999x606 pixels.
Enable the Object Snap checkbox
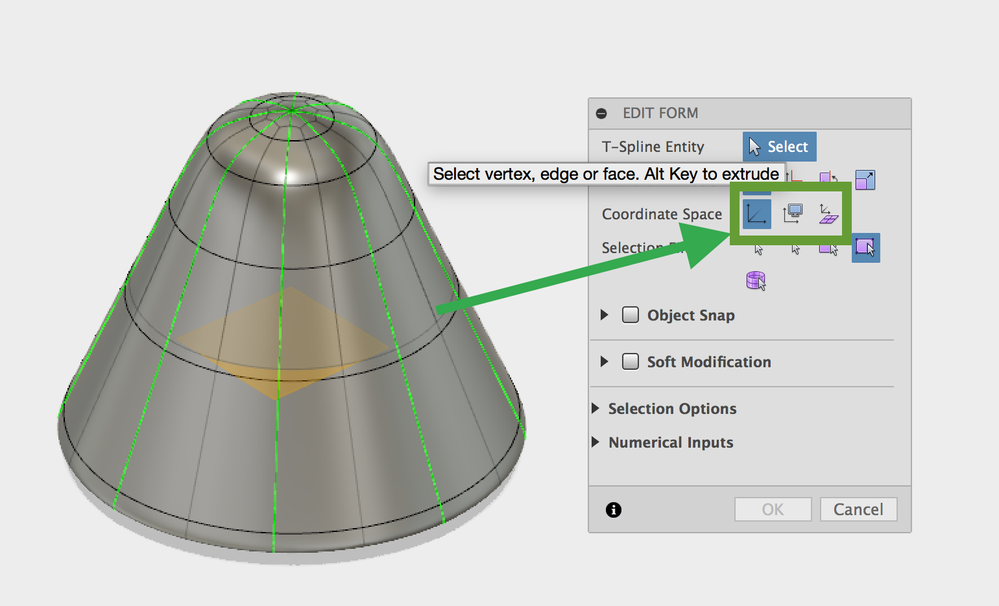coord(630,315)
